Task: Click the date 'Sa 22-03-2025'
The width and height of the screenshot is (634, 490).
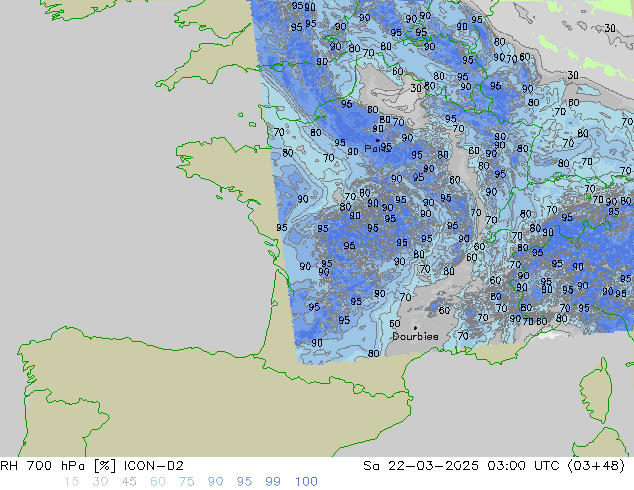Action: point(421,466)
